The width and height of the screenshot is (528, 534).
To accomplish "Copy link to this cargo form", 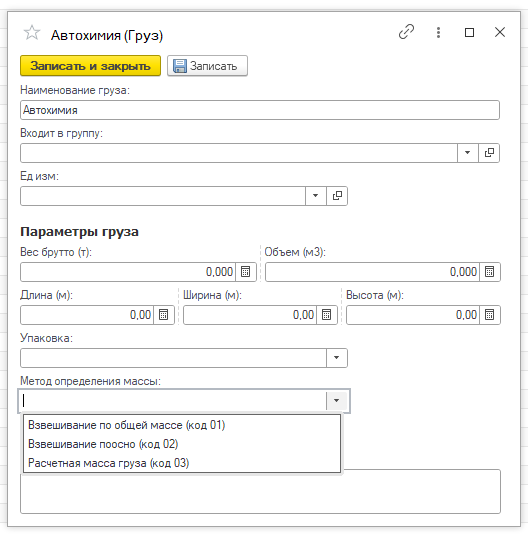I will pyautogui.click(x=406, y=32).
